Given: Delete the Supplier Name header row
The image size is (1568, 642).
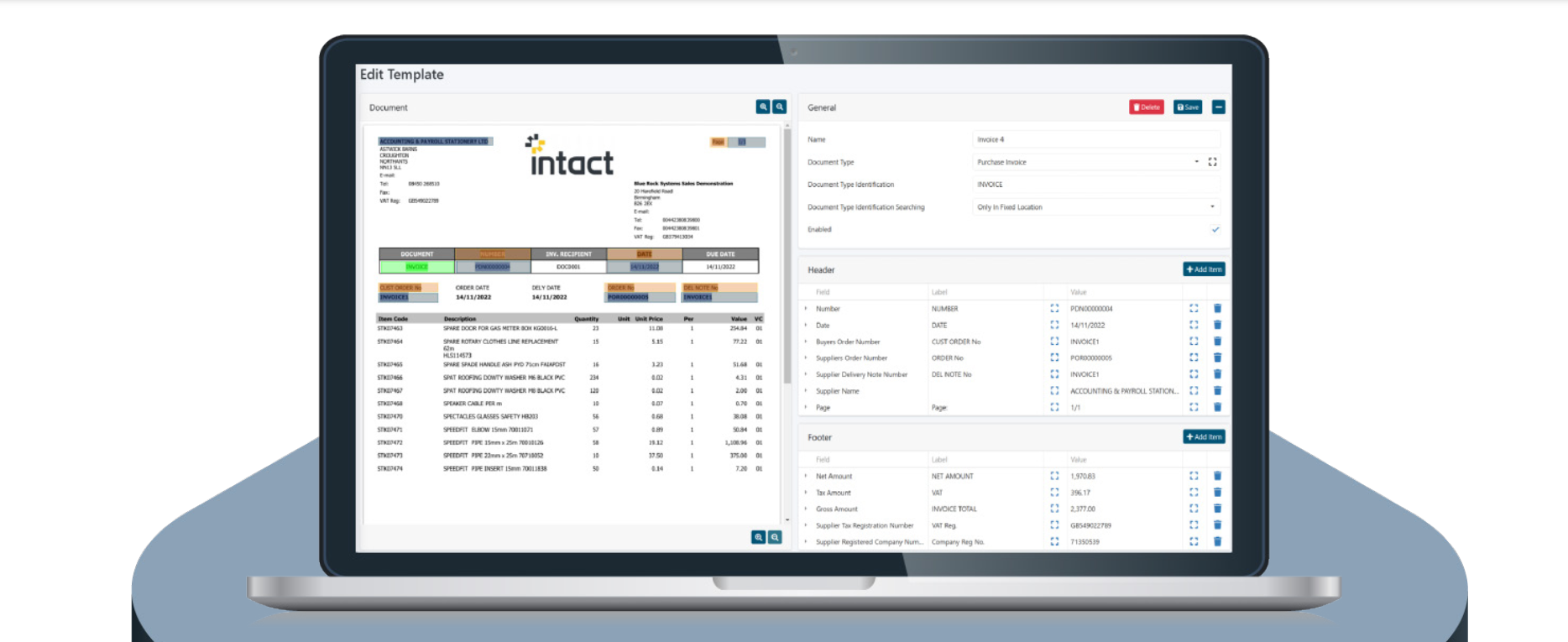Looking at the screenshot, I should click(1217, 391).
